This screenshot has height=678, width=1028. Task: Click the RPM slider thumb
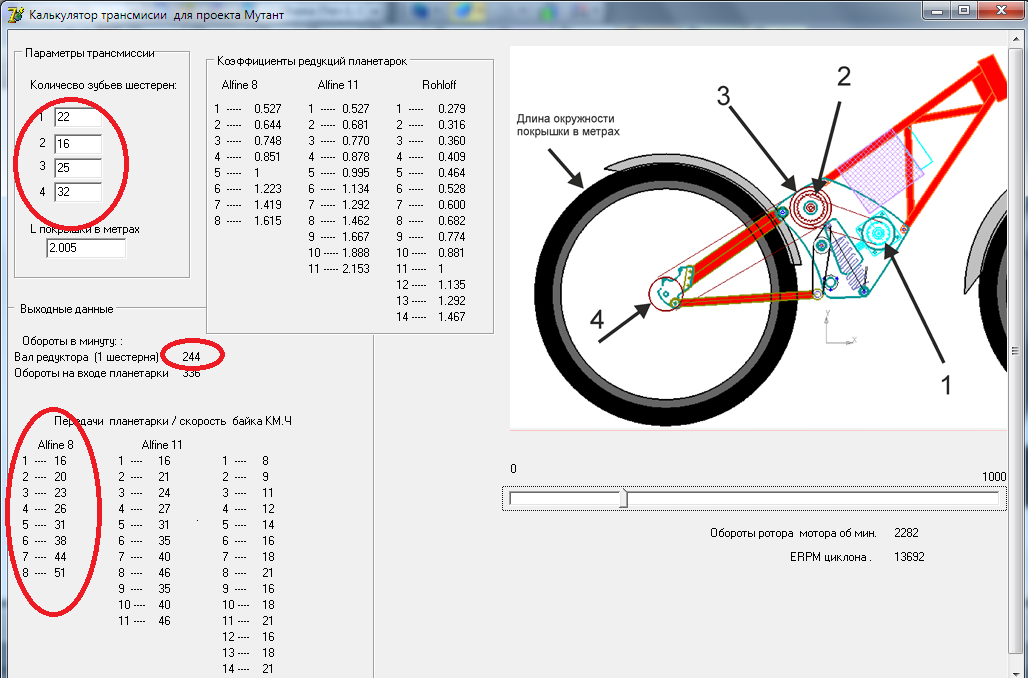[623, 498]
